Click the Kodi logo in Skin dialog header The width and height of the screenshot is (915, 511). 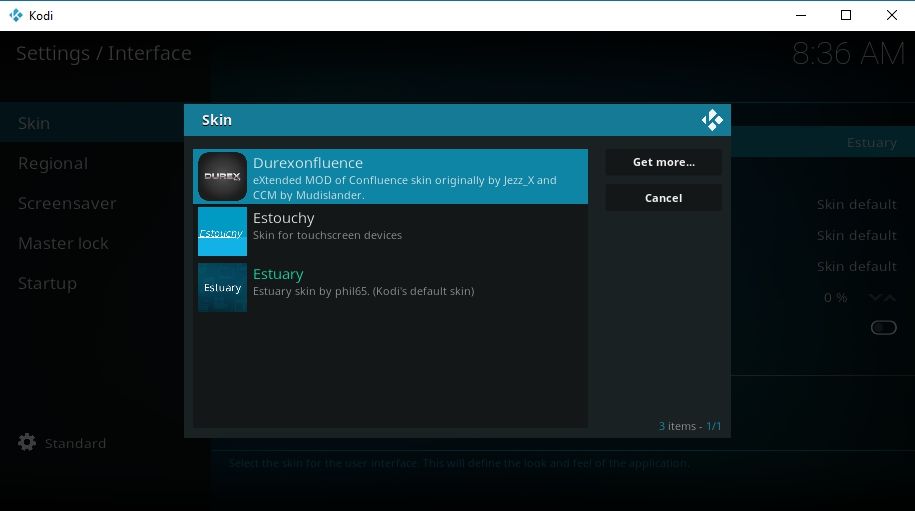712,120
